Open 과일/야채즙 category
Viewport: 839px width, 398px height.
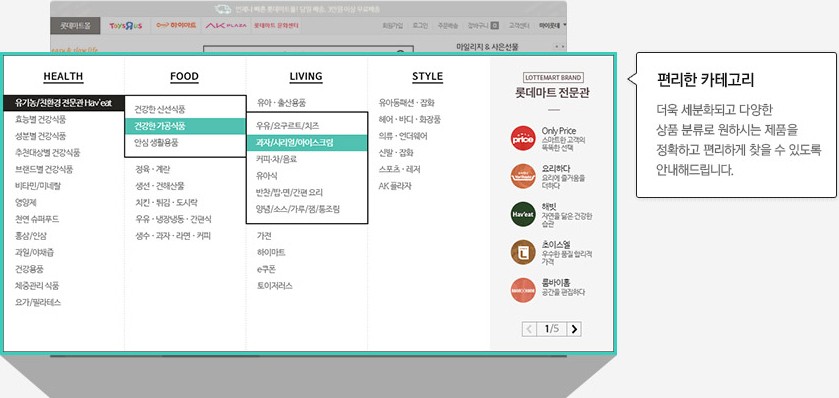[x=34, y=252]
